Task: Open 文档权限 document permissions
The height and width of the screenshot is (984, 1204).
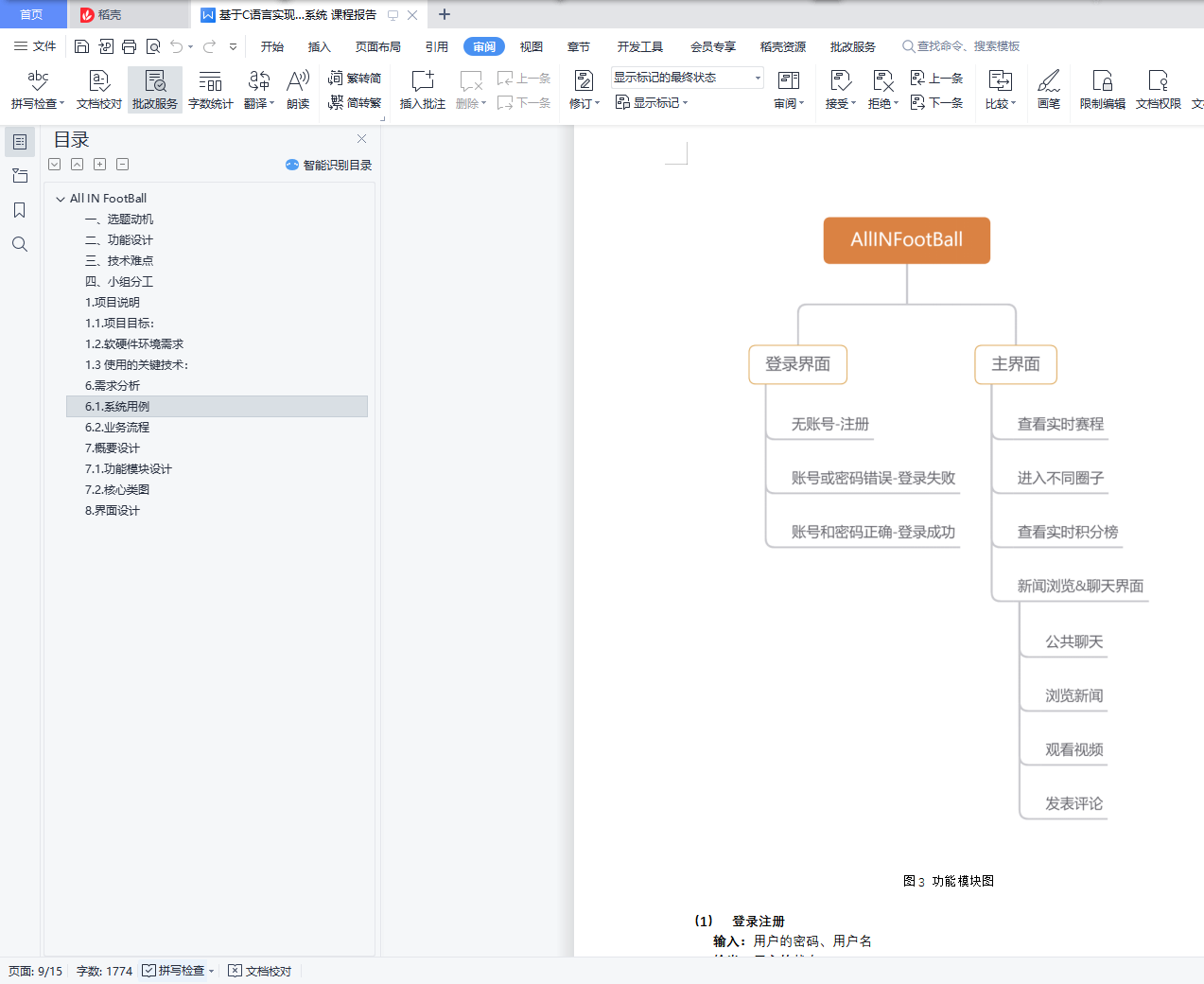Action: (1159, 89)
